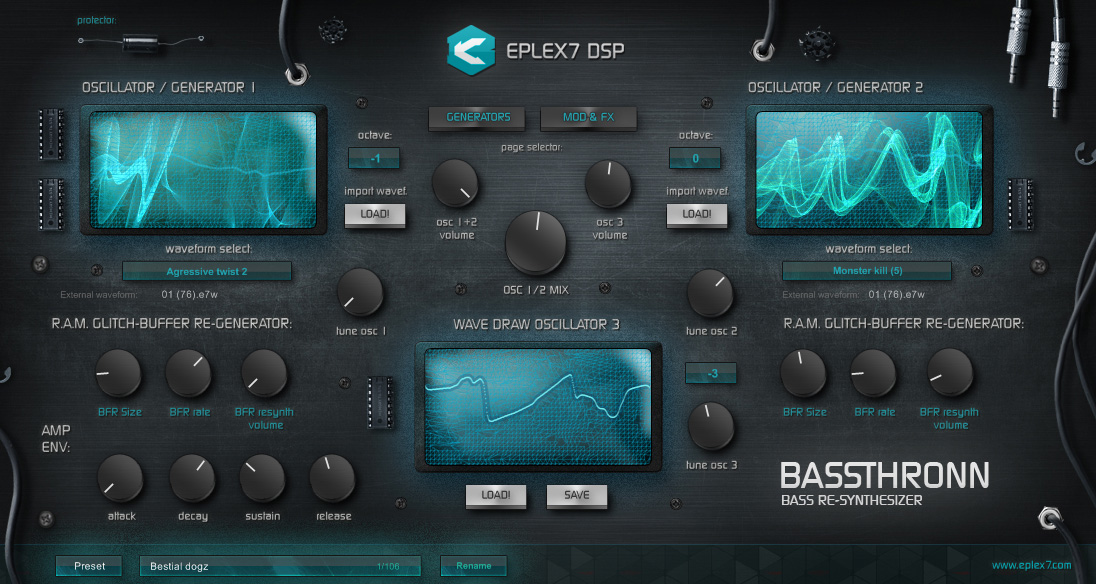
Task: Click the left BFR resynth volume knob
Action: click(264, 373)
